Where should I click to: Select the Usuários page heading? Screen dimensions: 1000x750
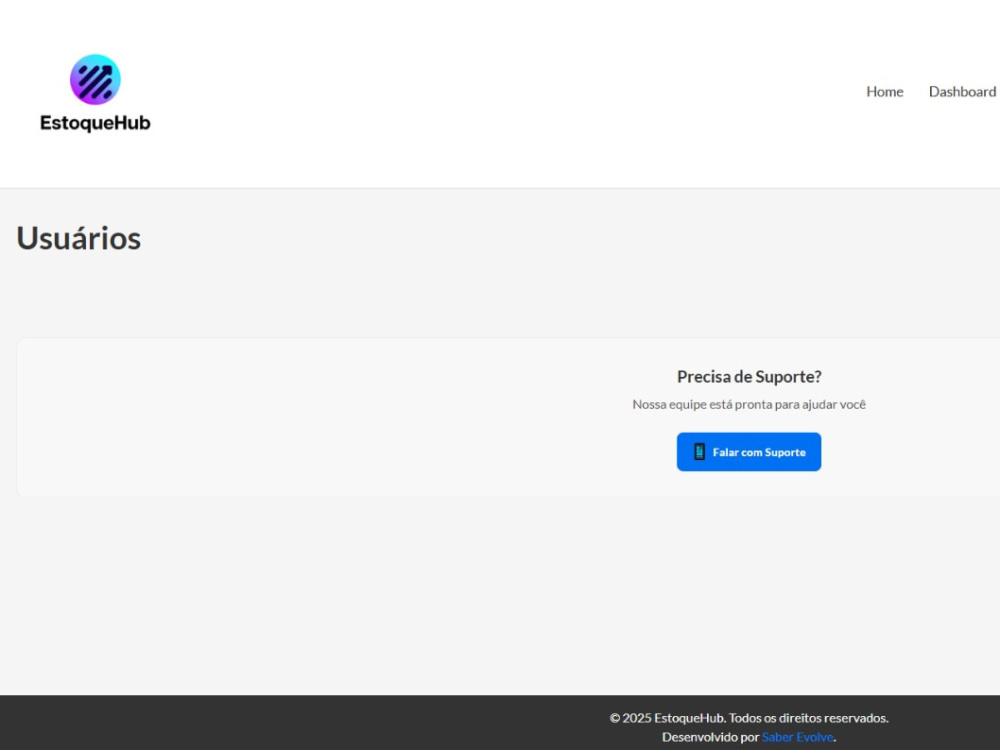78,239
